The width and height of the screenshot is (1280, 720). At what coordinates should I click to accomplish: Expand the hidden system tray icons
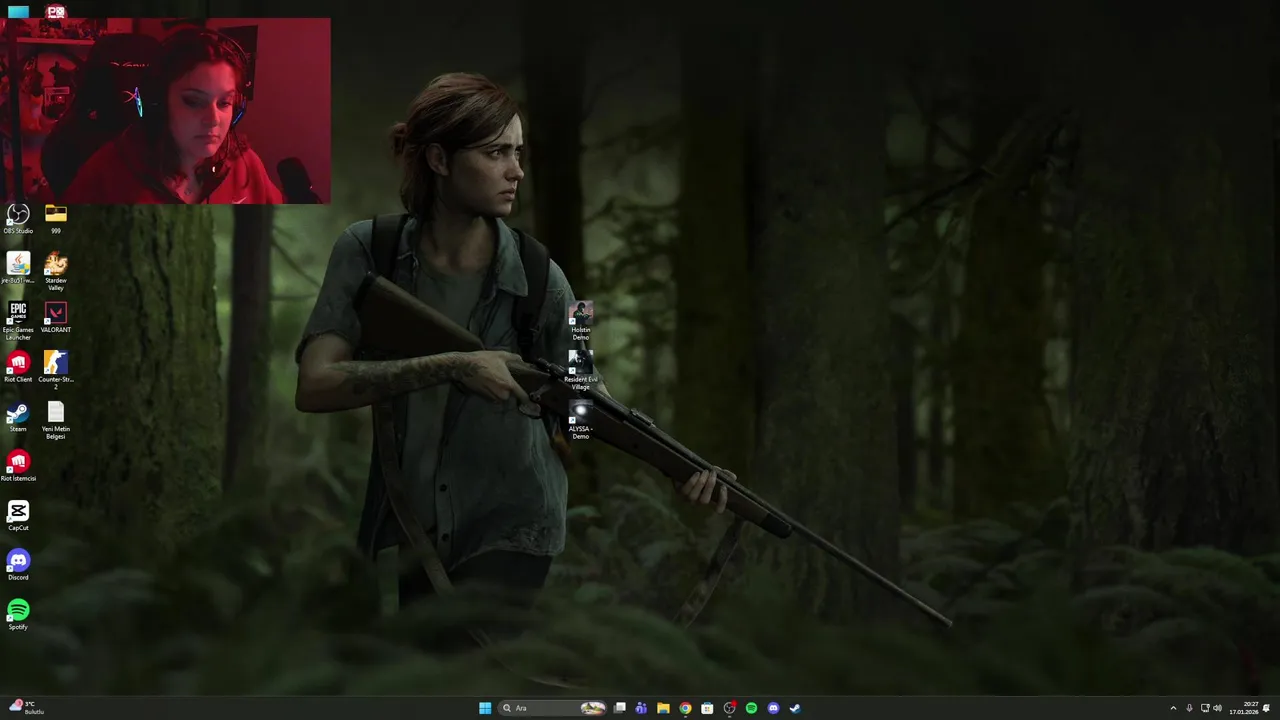click(1173, 708)
